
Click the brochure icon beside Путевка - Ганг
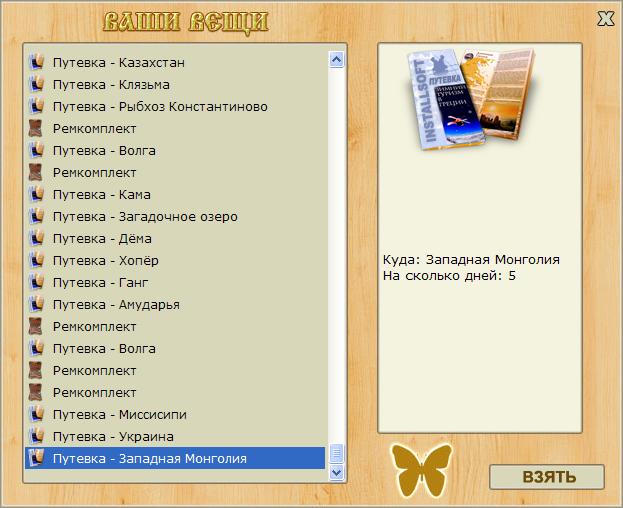click(x=36, y=282)
